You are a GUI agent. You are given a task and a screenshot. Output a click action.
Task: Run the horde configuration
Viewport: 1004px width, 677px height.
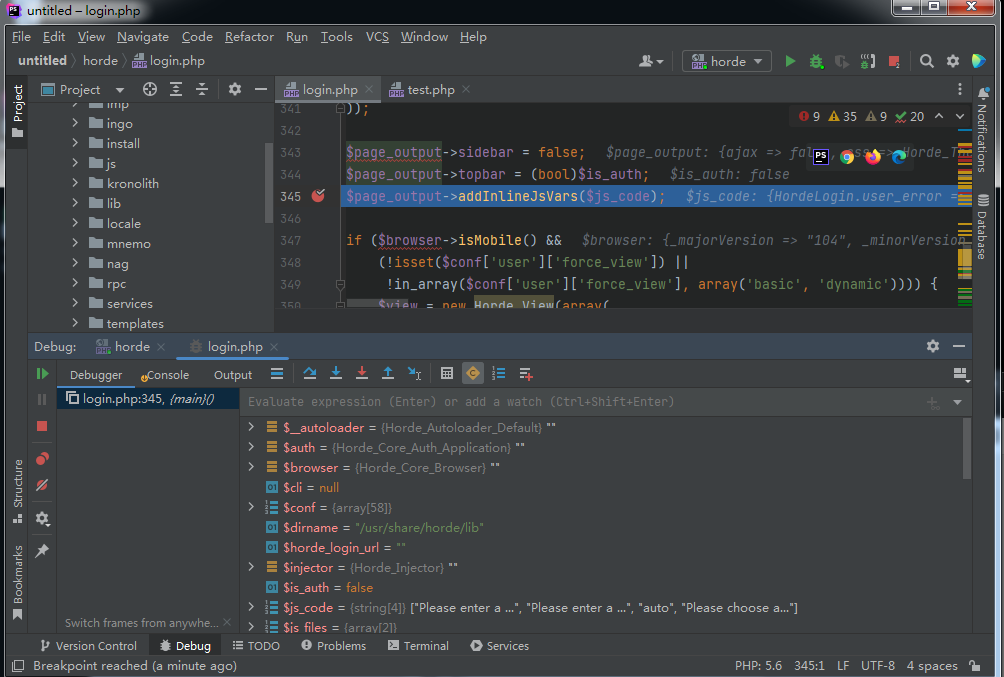click(790, 61)
